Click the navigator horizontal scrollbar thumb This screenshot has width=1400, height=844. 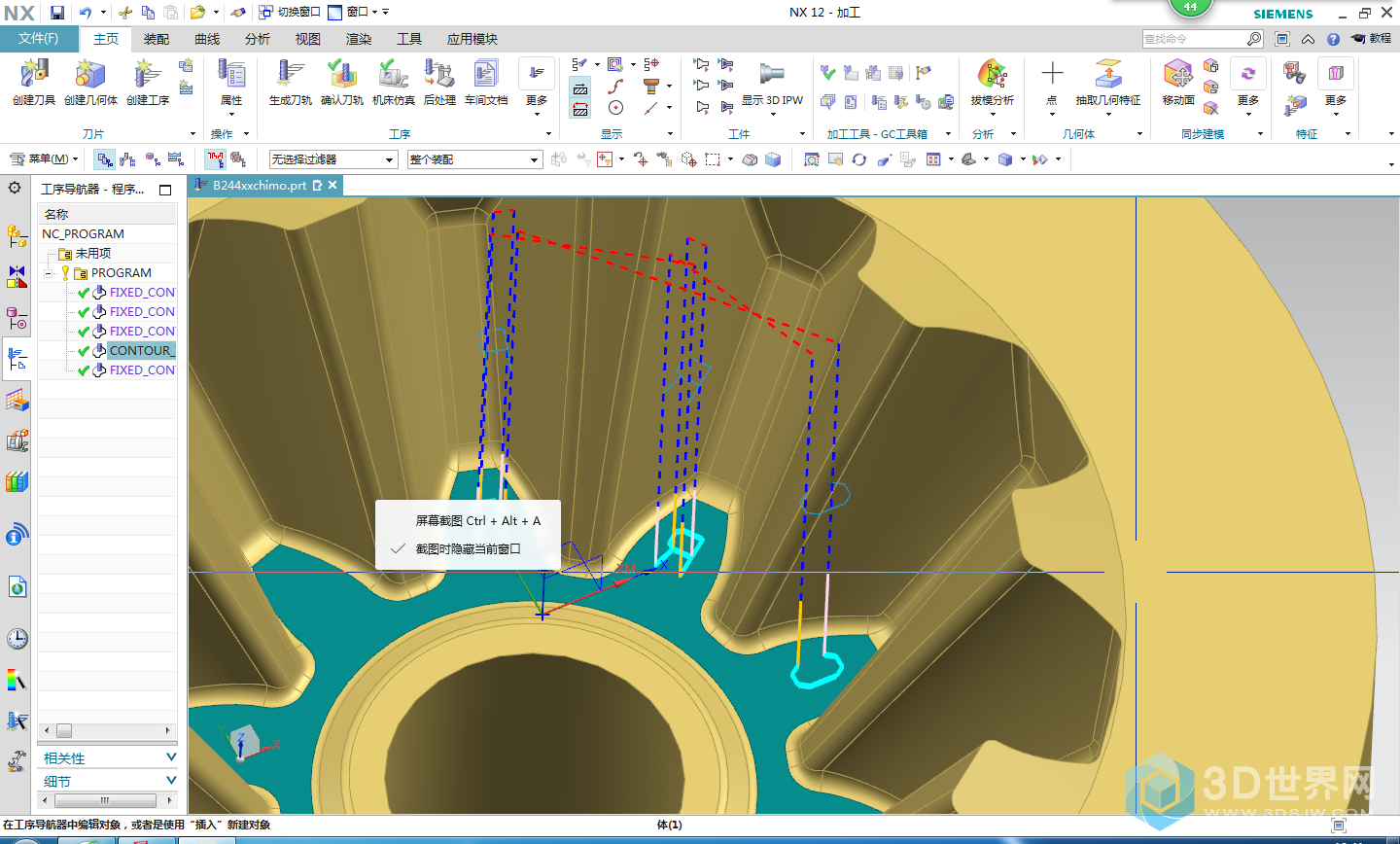point(64,730)
